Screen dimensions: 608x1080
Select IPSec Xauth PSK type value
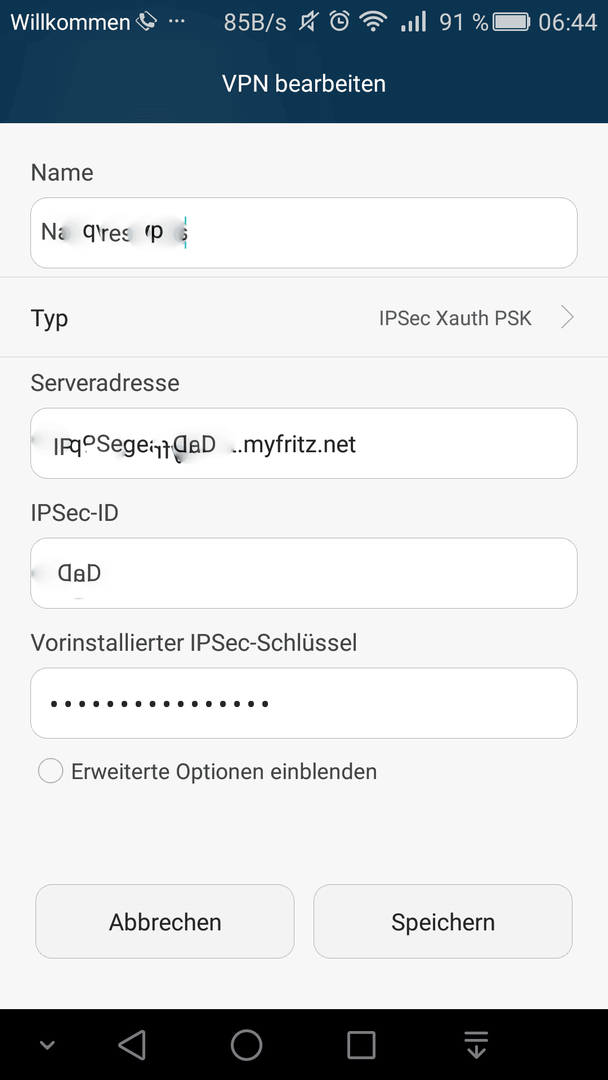455,318
